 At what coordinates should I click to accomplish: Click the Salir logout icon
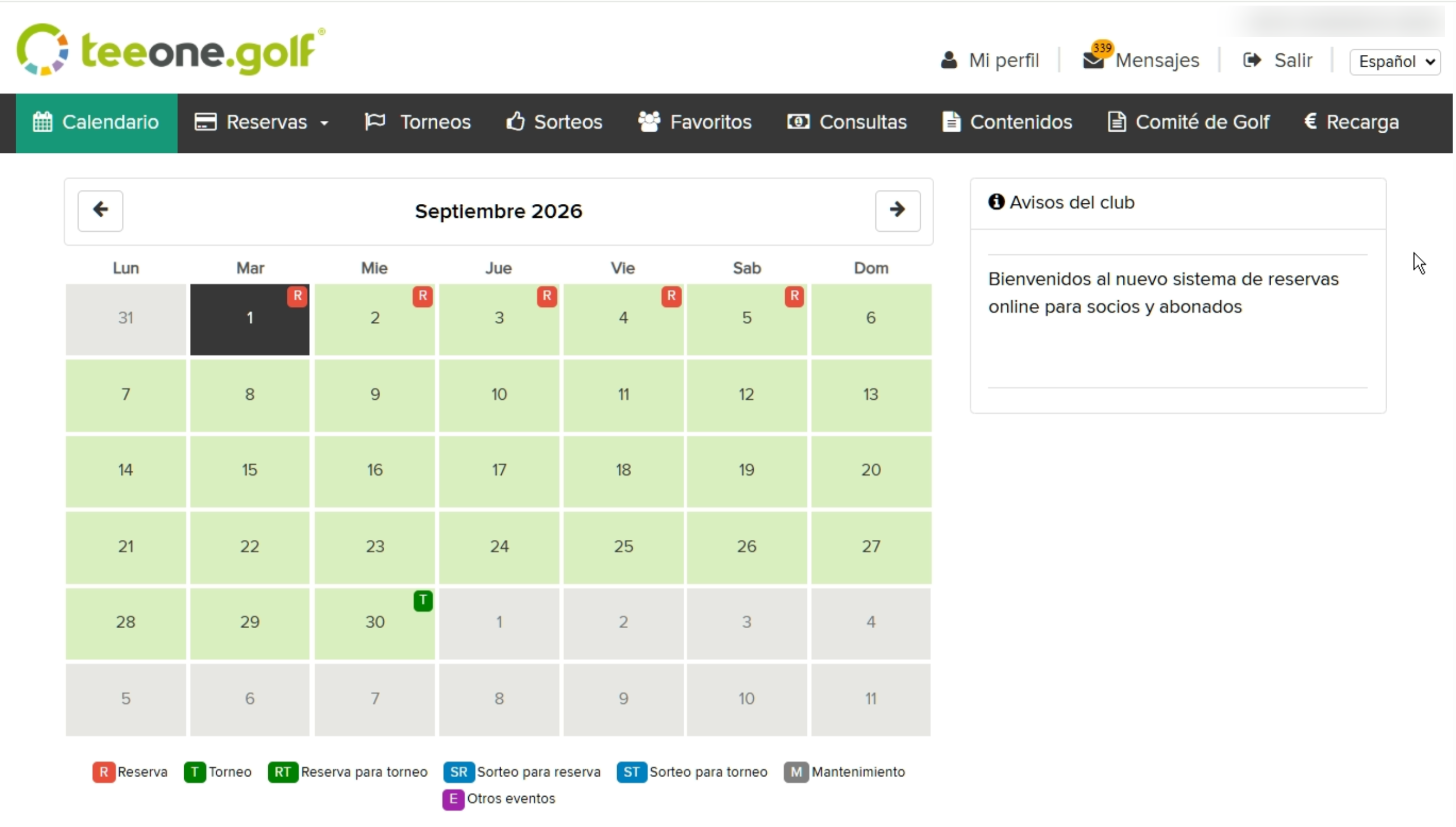click(1252, 60)
